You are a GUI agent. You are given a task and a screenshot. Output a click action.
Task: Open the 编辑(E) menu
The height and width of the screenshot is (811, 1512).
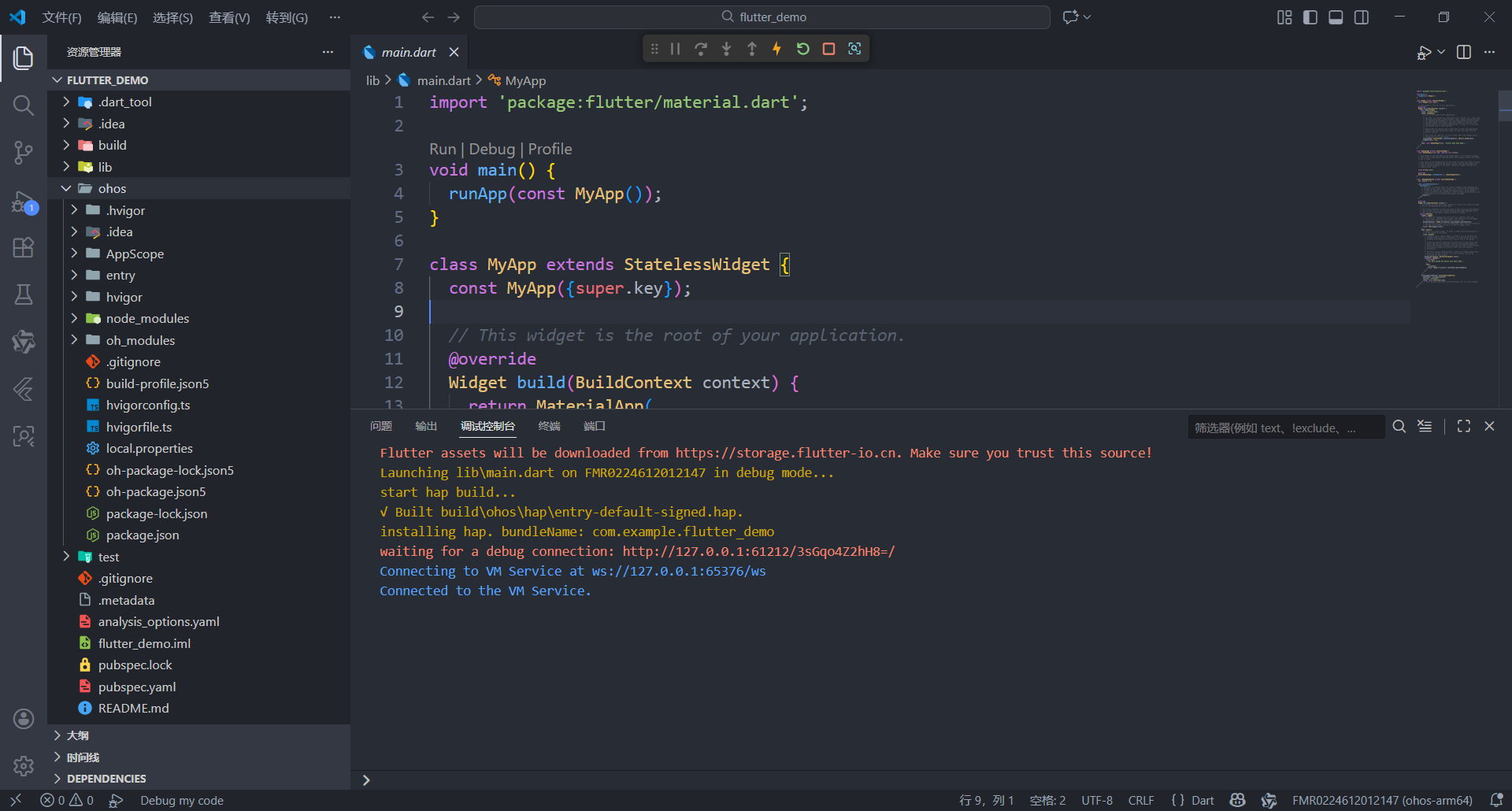click(117, 17)
